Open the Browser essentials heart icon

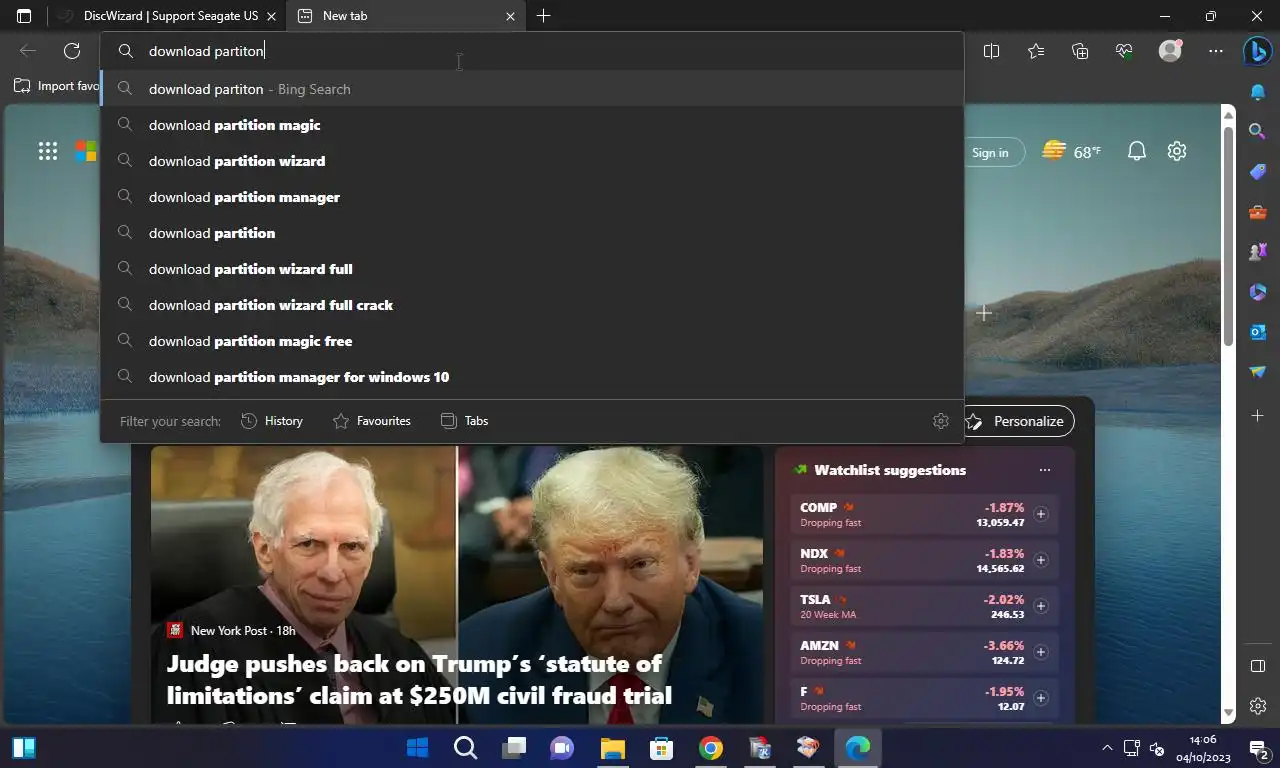pyautogui.click(x=1124, y=51)
